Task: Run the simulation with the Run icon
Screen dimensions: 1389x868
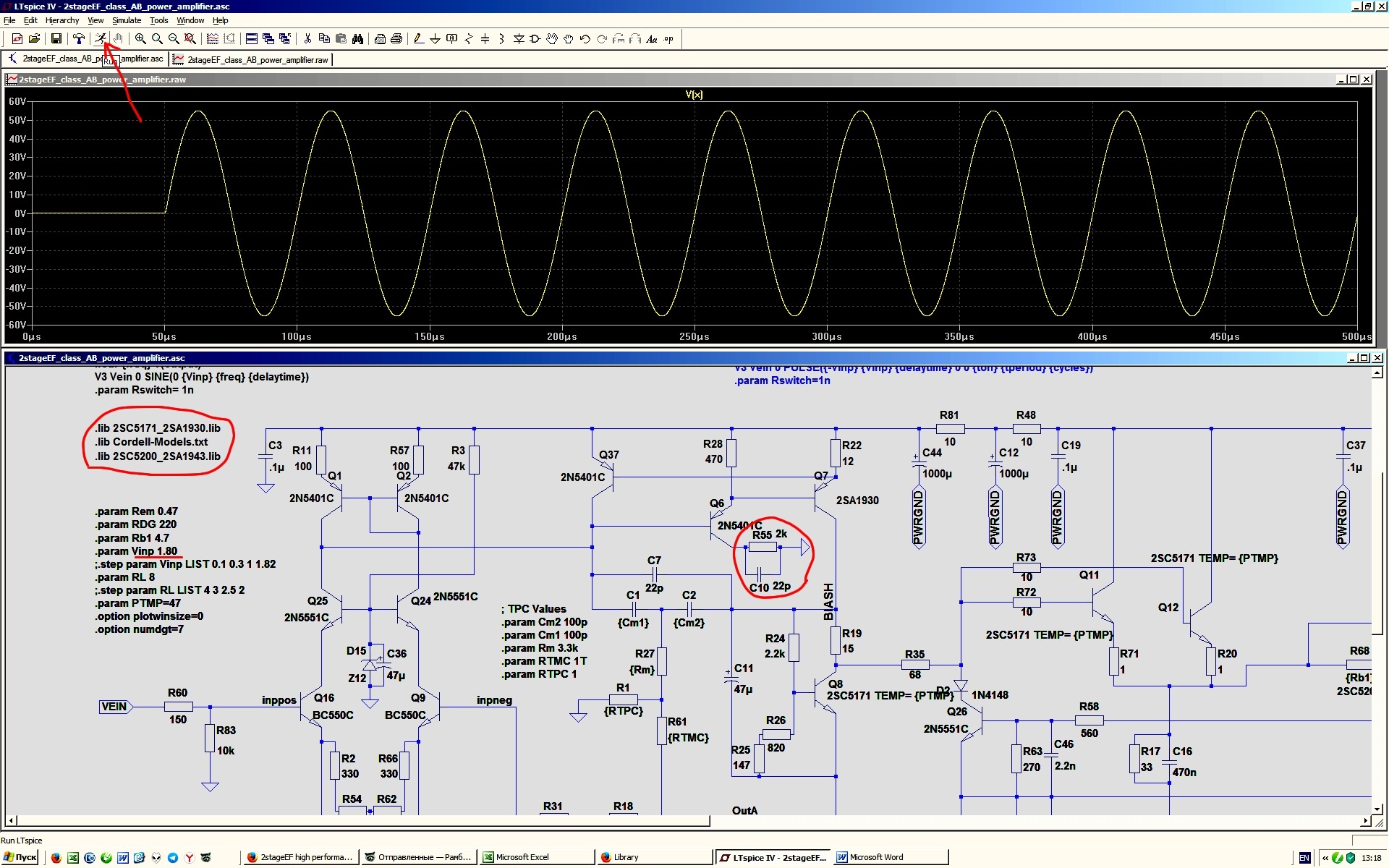Action: pyautogui.click(x=101, y=38)
